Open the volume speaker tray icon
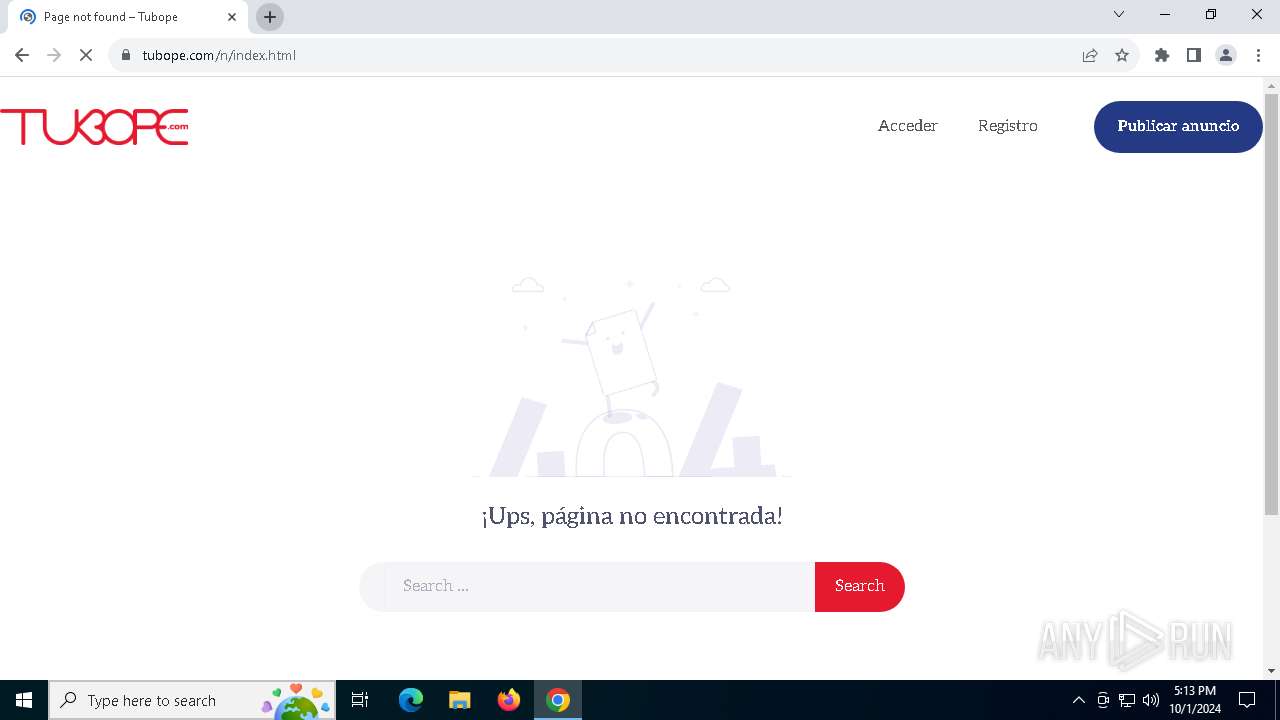This screenshot has width=1280, height=720. click(x=1151, y=700)
